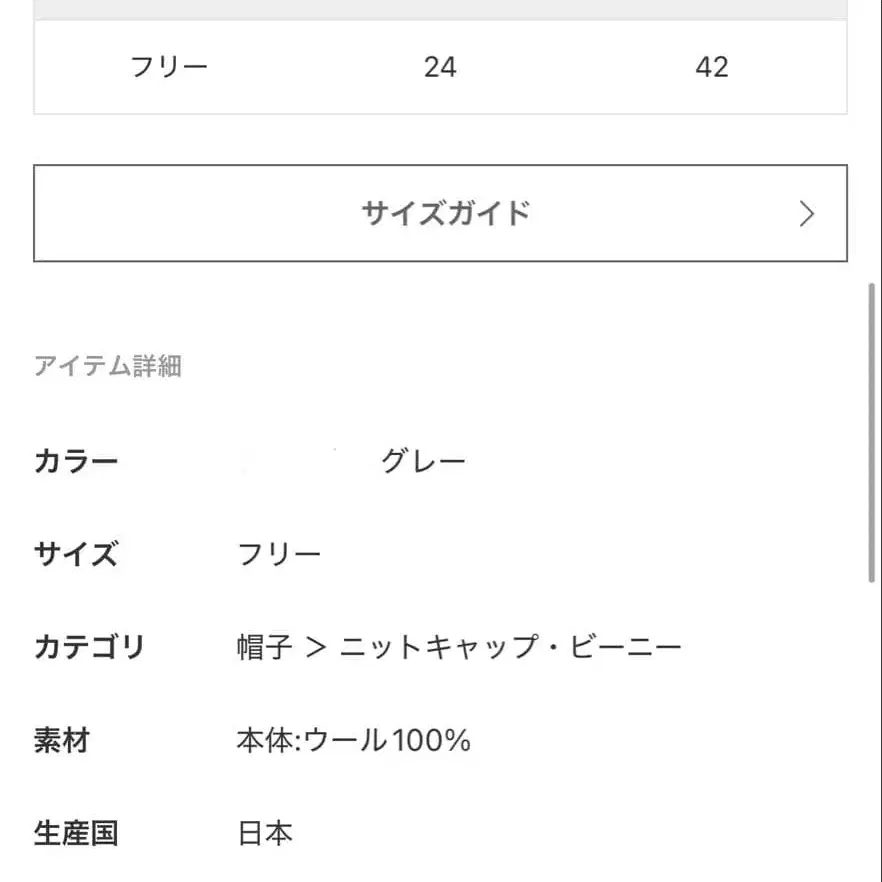Viewport: 882px width, 882px height.
Task: Click the 日本 country value
Action: (265, 833)
